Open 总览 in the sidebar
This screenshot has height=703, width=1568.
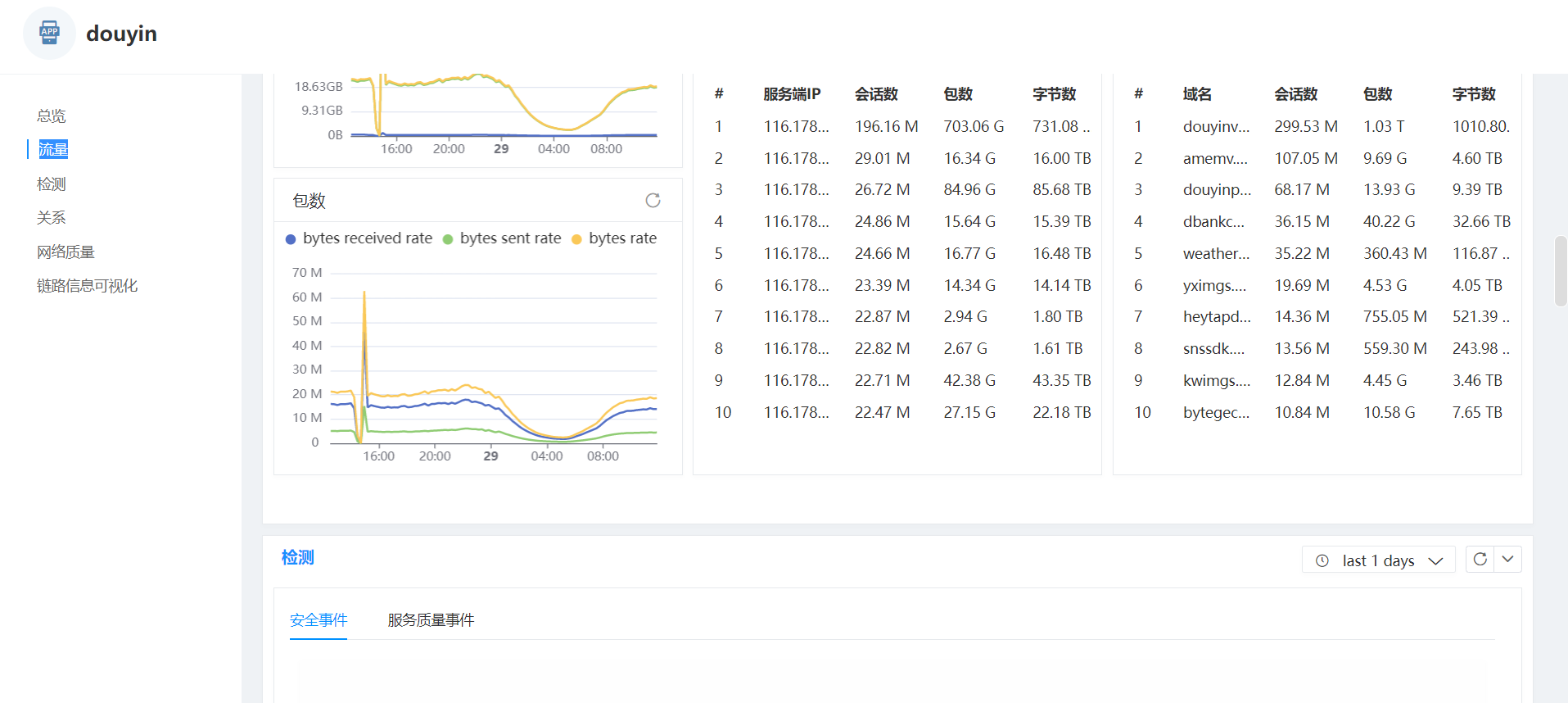(51, 116)
